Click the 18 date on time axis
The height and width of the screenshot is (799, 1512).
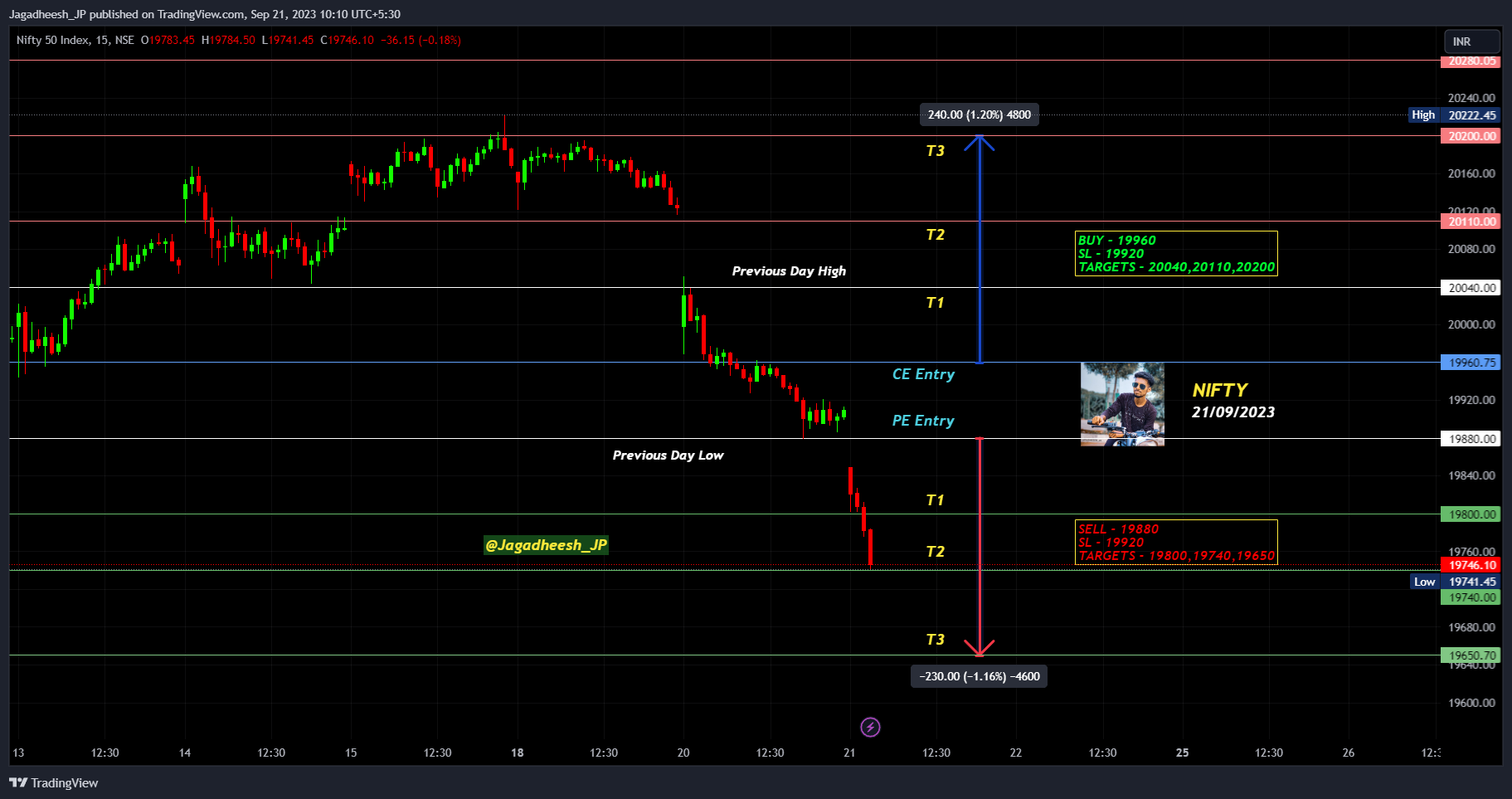click(518, 753)
